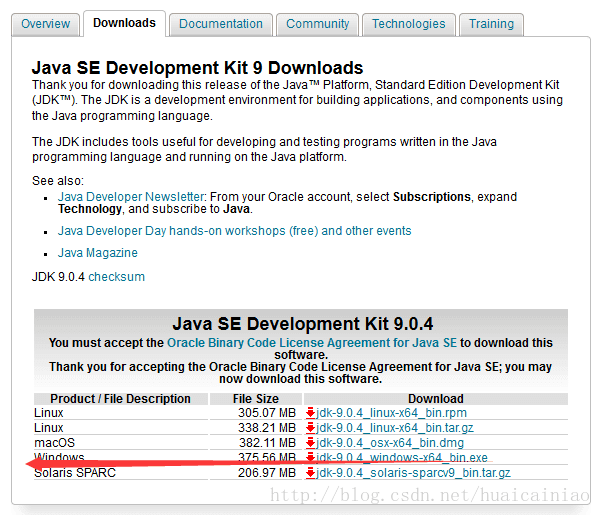Click the 'Java SE Development Kit 9.0.4' table title
Image resolution: width=601 pixels, height=515 pixels.
302,324
